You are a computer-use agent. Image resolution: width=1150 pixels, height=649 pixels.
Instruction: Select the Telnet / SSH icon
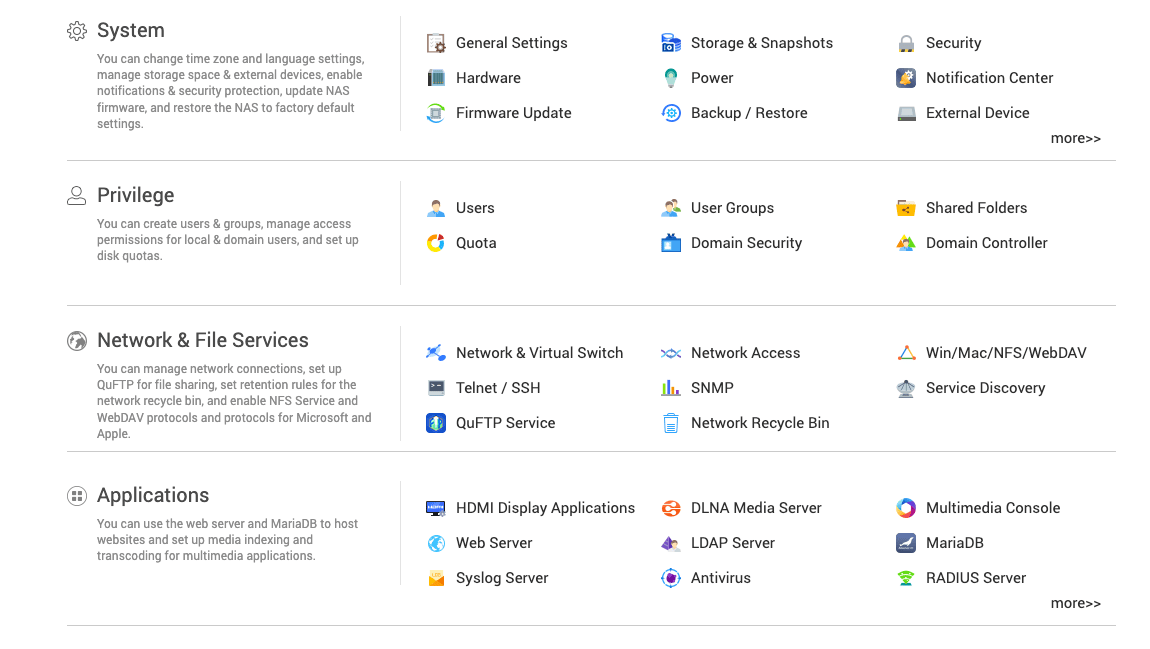click(x=435, y=387)
